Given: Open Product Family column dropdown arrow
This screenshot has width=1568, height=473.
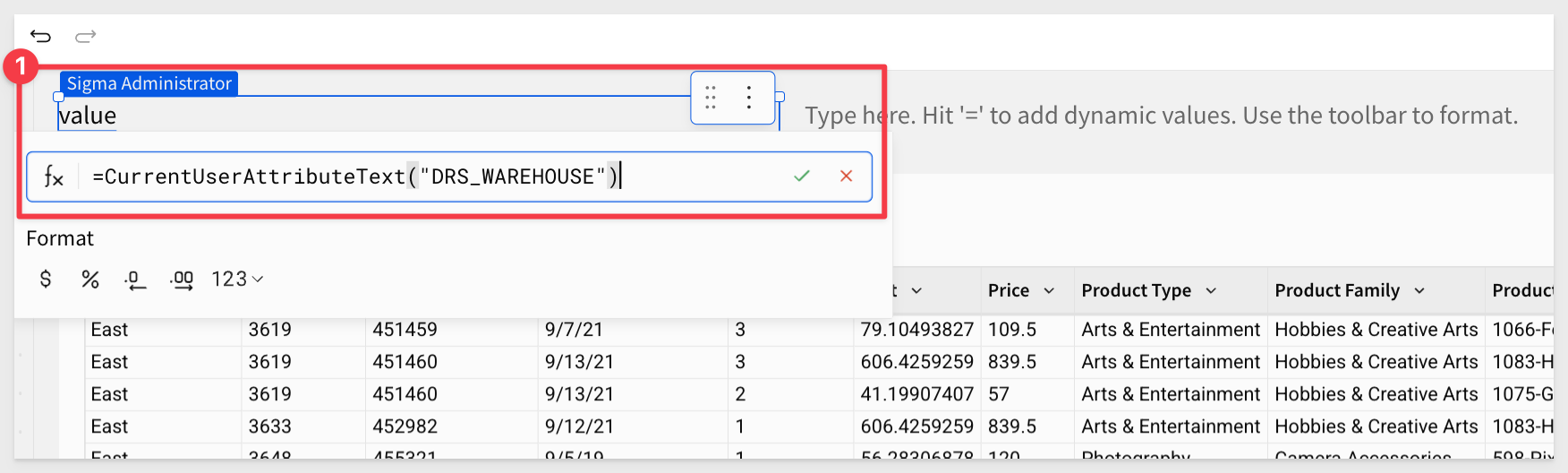Looking at the screenshot, I should pos(1419,291).
